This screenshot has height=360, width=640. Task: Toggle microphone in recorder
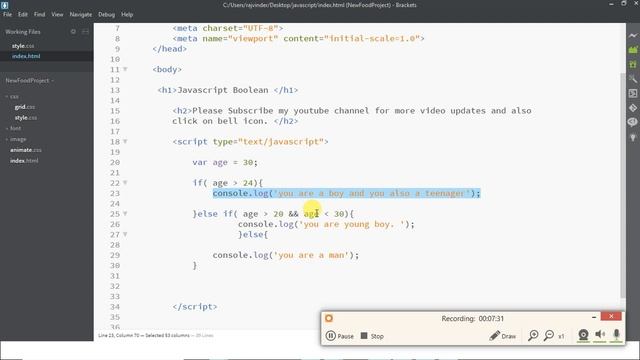point(616,335)
